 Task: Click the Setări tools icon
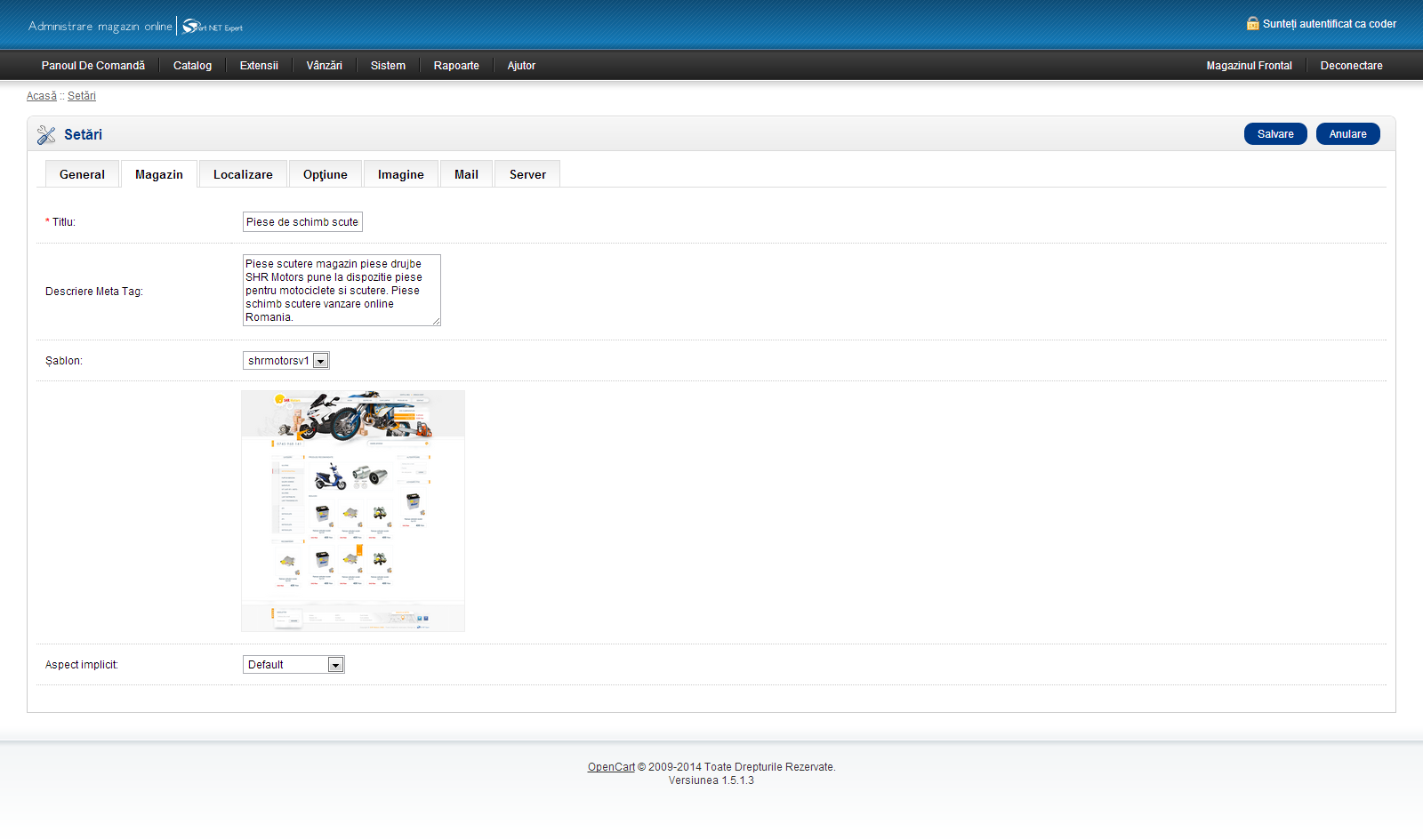point(46,135)
